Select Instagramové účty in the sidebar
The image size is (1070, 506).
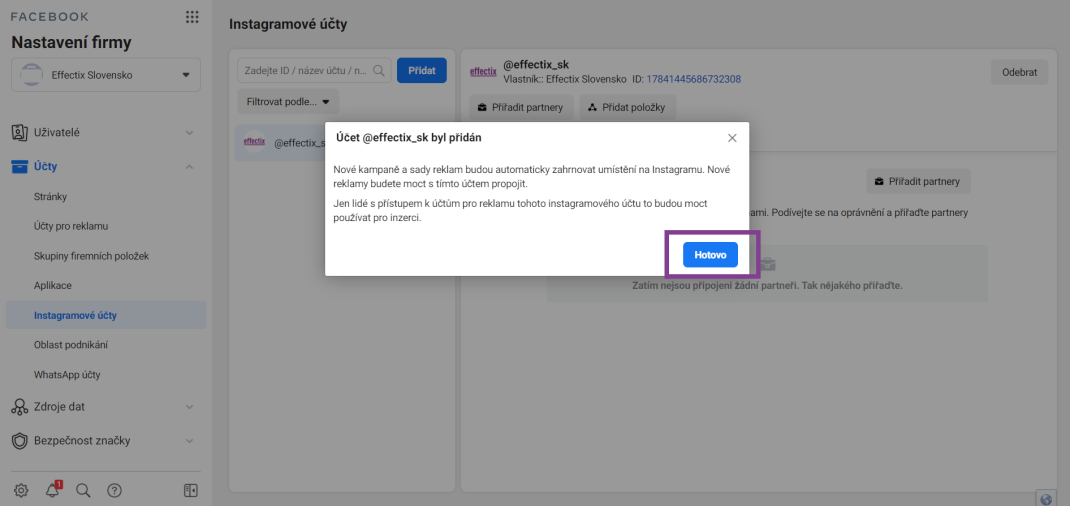tap(106, 316)
